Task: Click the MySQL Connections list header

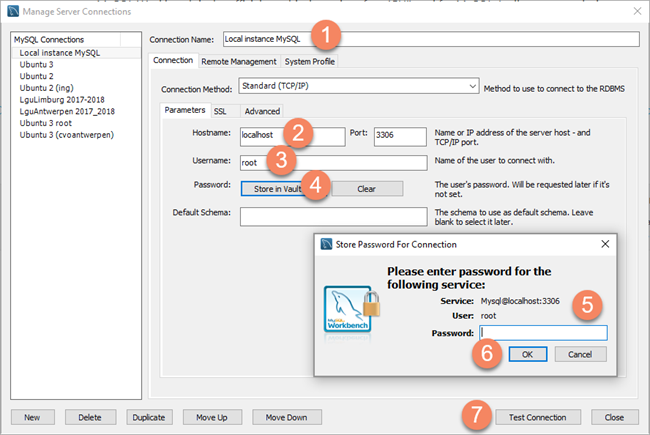Action: 66,39
